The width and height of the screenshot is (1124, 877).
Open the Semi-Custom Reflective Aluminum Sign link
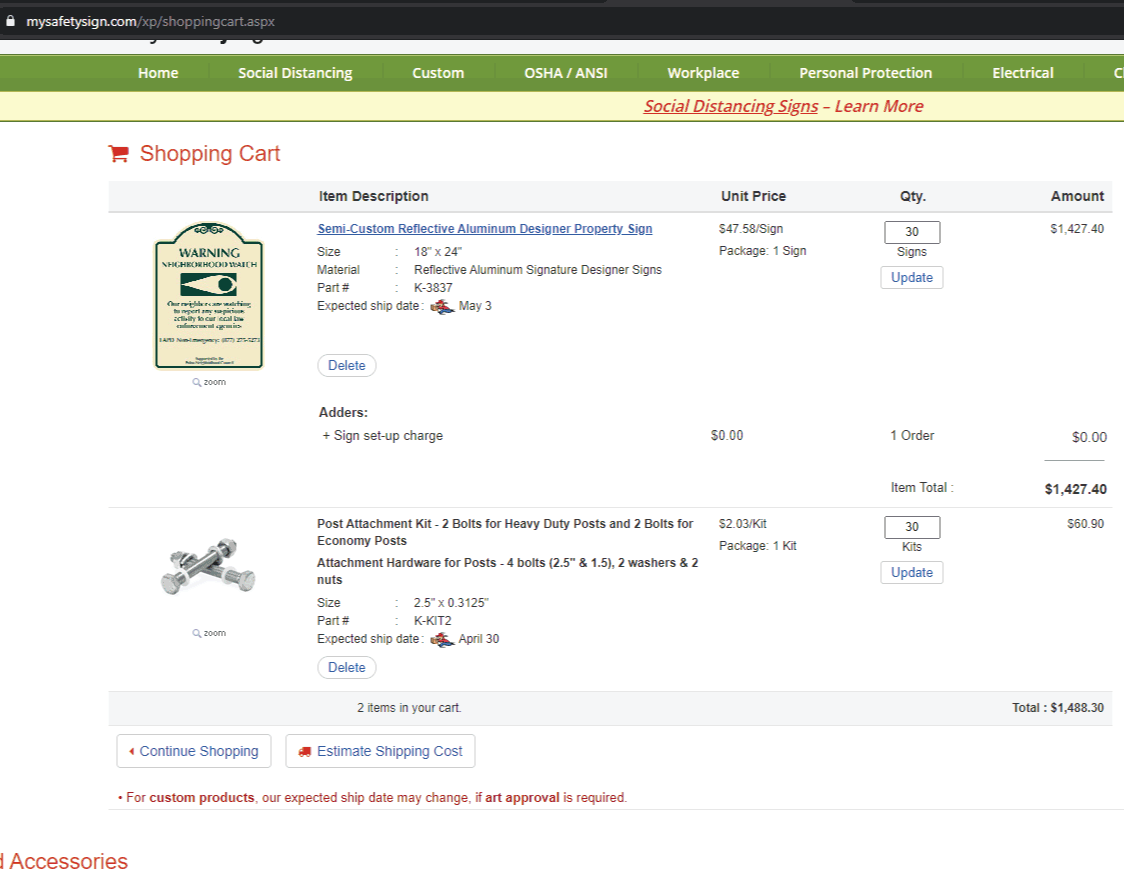[484, 229]
